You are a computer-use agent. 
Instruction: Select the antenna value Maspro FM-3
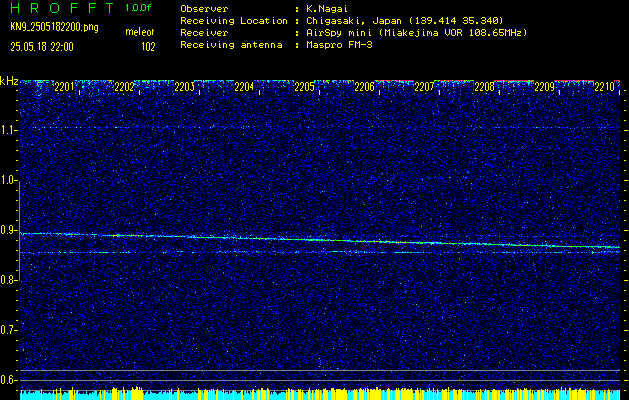pos(339,45)
